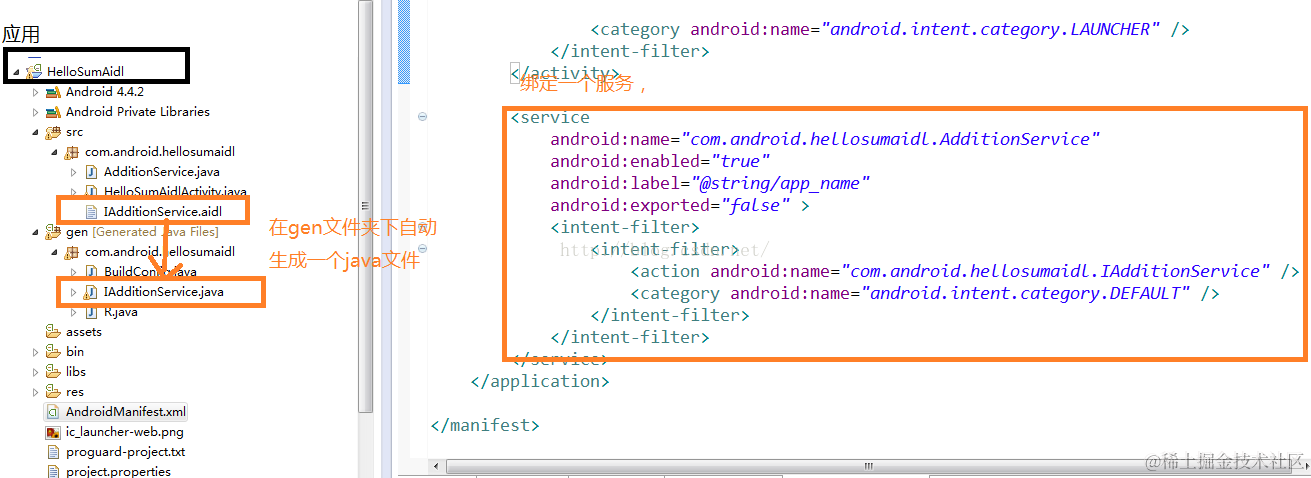Select AndroidManifest.xml in the project tree

click(x=116, y=412)
